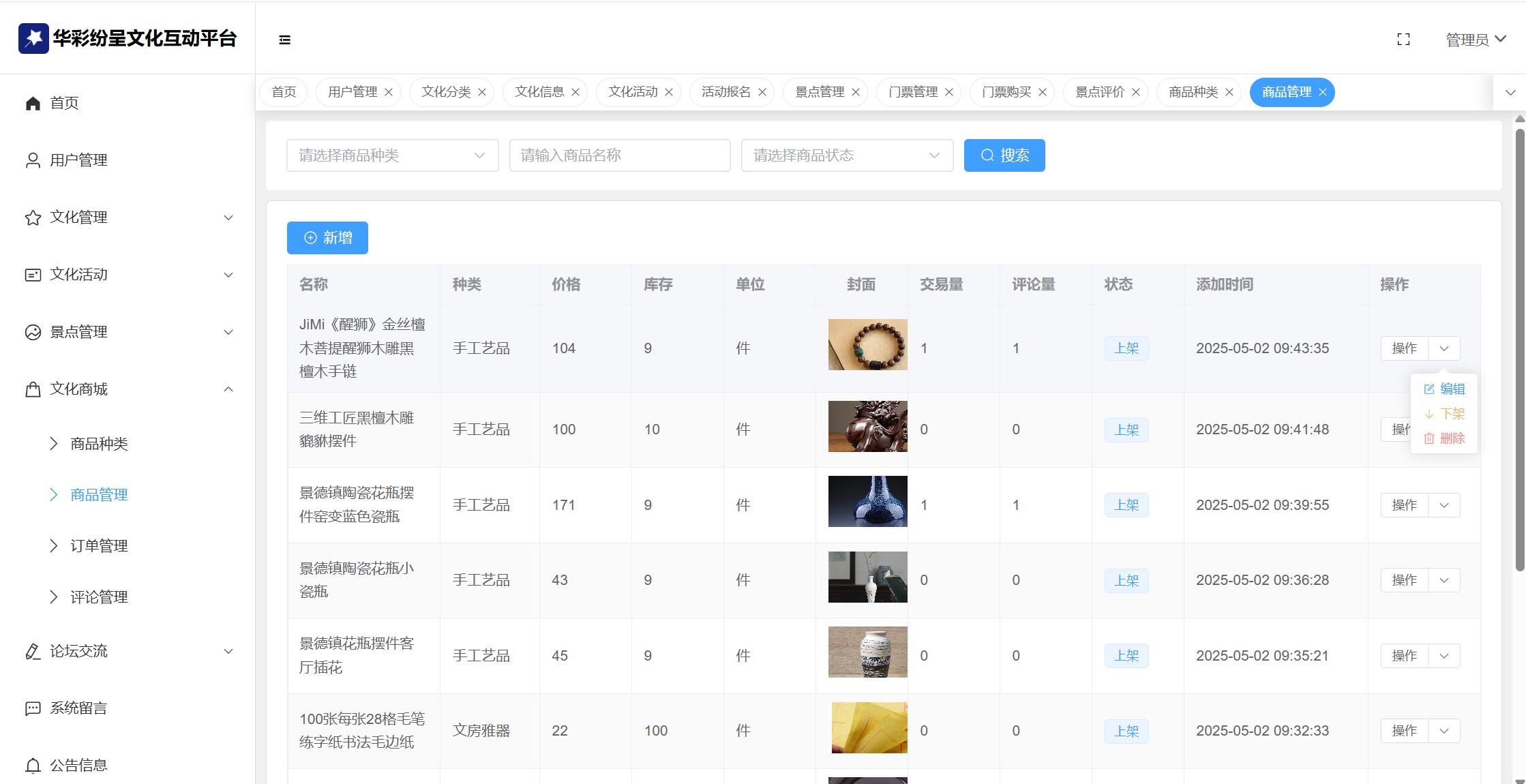Image resolution: width=1526 pixels, height=784 pixels.
Task: Expand the 管理员 user menu
Action: [1476, 40]
